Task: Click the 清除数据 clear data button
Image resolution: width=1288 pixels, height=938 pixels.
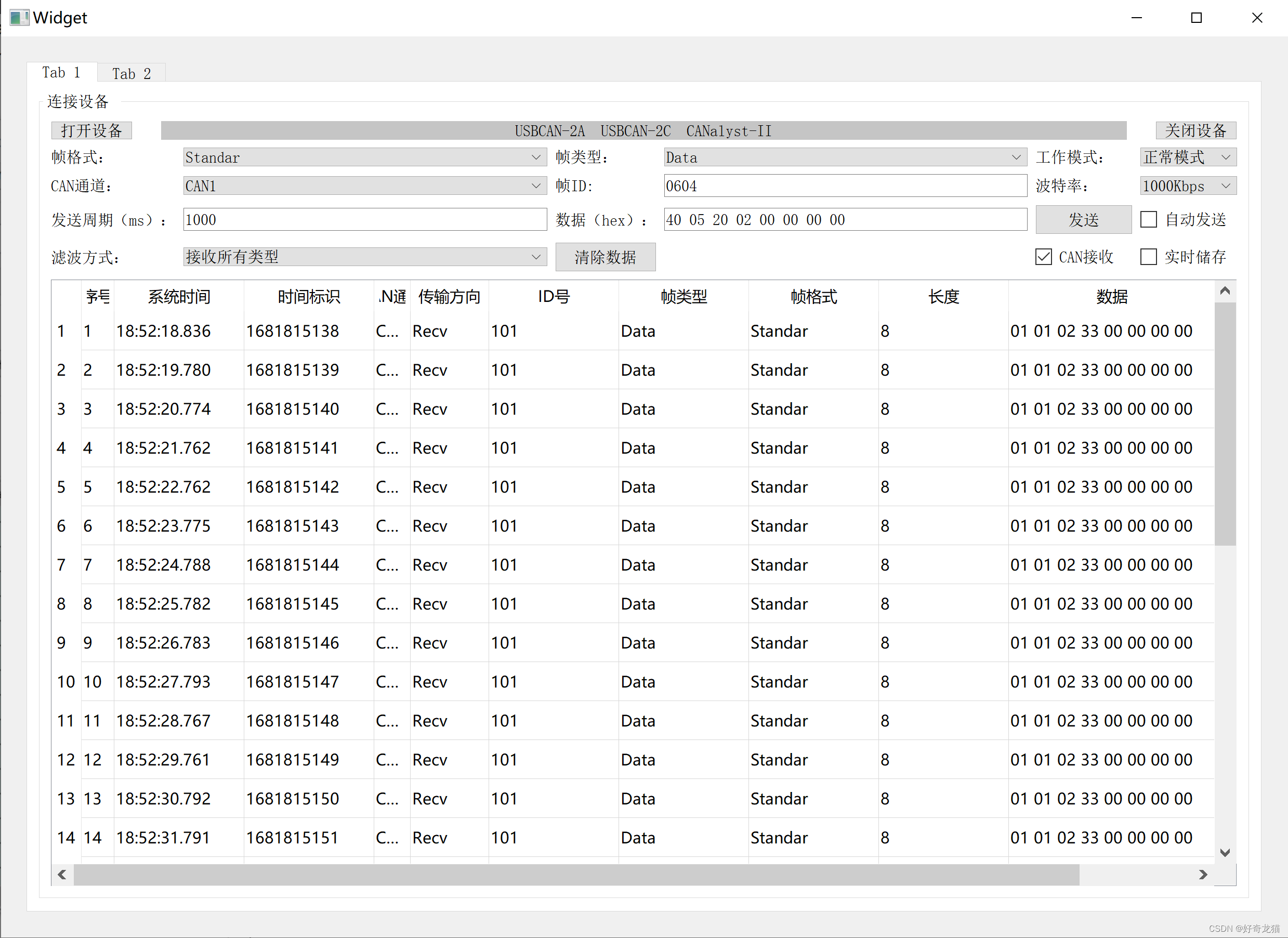Action: coord(605,257)
